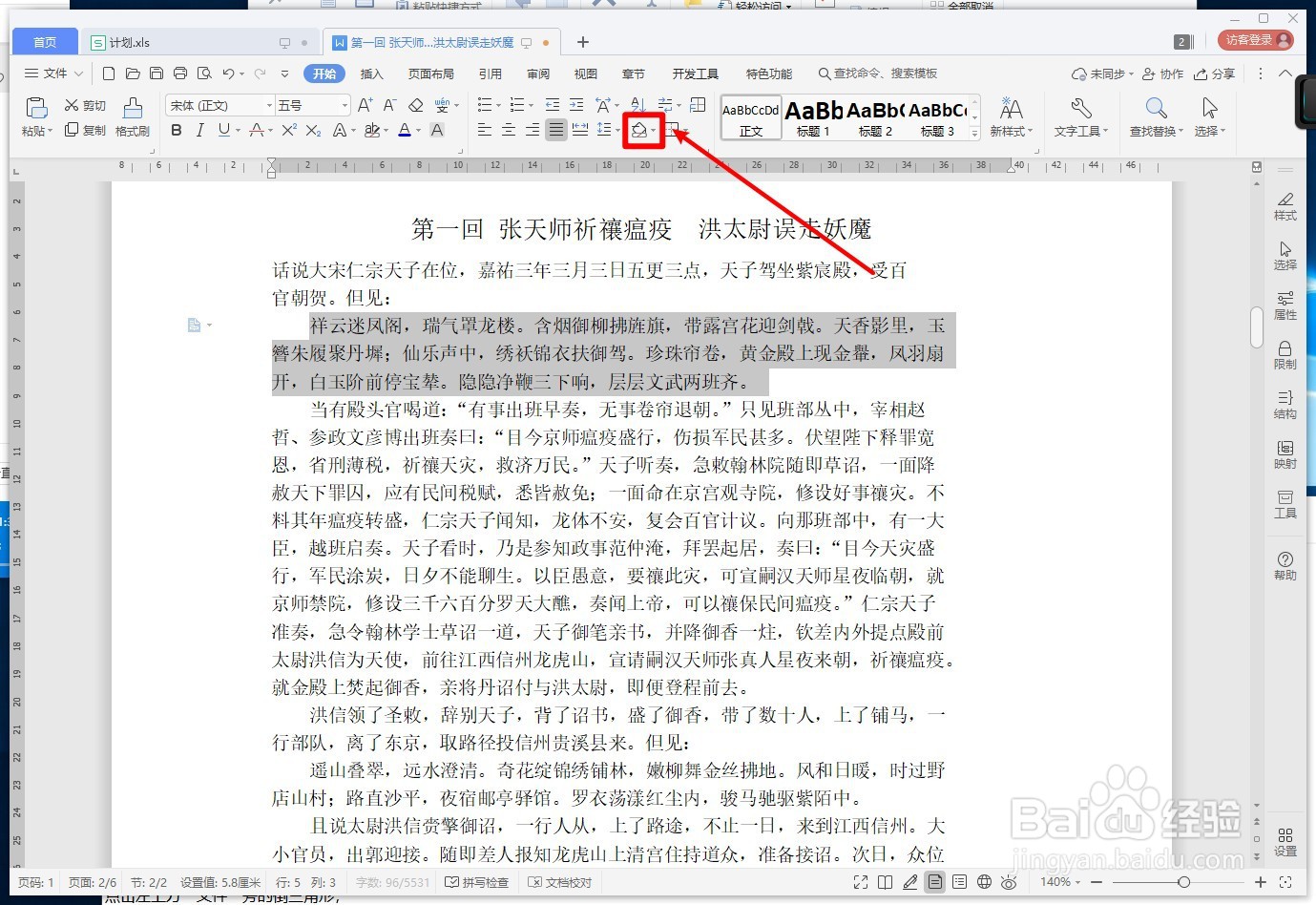Click the search box 查找命令、搜索模板
The height and width of the screenshot is (905, 1316).
click(x=878, y=74)
